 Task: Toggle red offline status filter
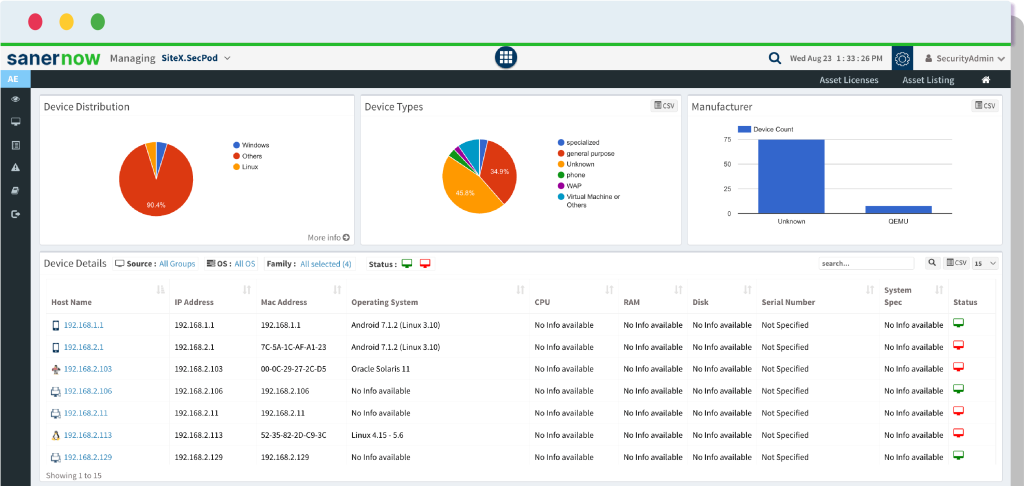coord(425,264)
